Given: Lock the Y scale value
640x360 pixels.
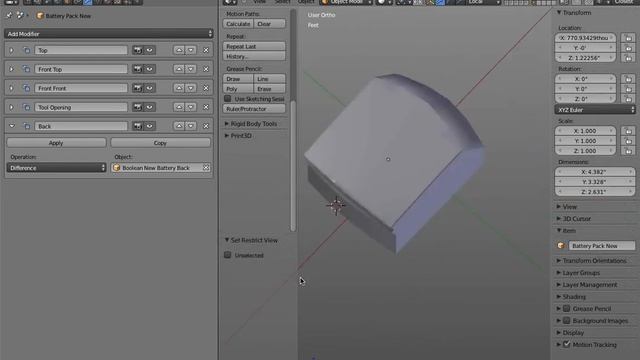Looking at the screenshot, I should (x=628, y=141).
